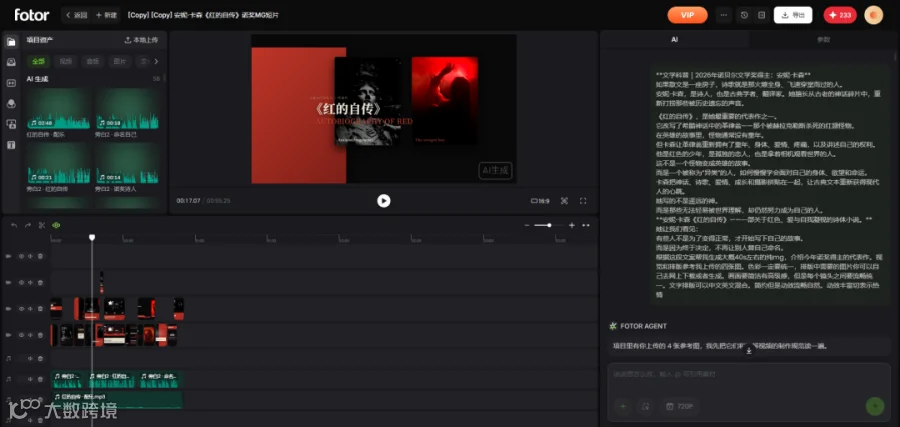900x427 pixels.
Task: Click the square icon next to history
Action: [762, 15]
